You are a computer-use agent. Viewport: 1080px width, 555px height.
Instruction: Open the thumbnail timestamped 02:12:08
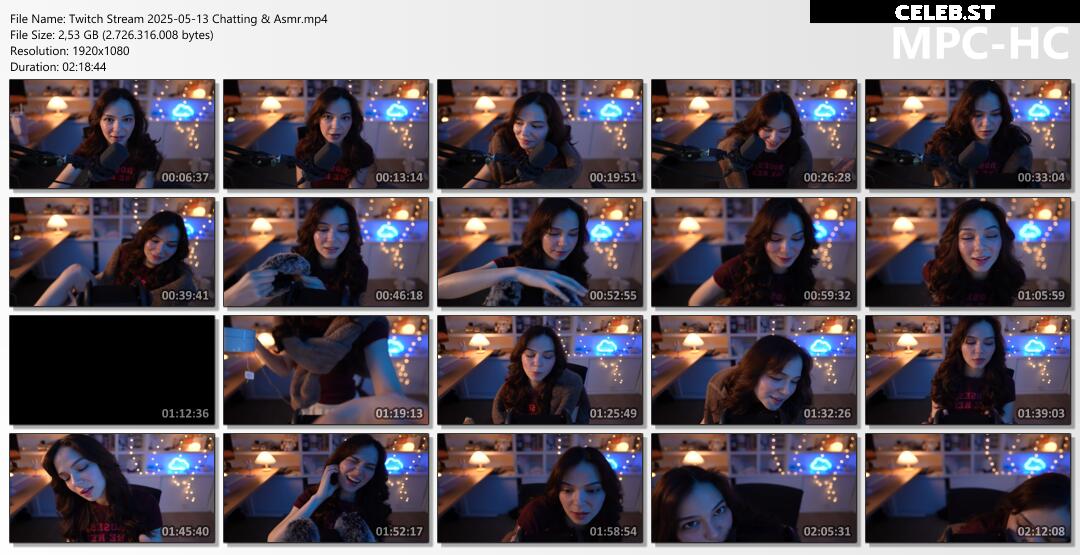pyautogui.click(x=968, y=488)
